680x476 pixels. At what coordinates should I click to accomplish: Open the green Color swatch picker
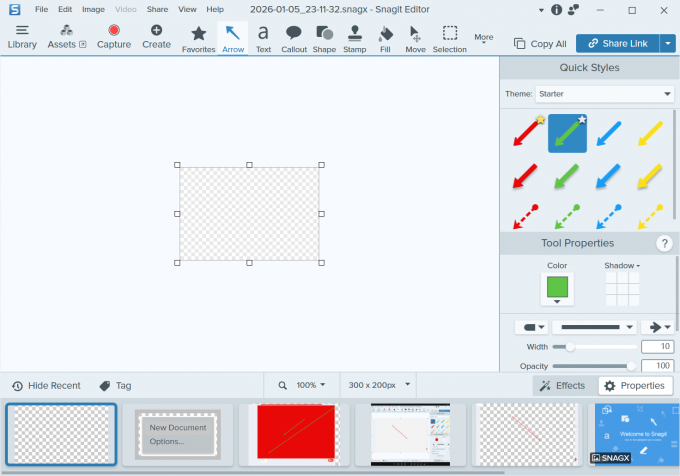557,289
